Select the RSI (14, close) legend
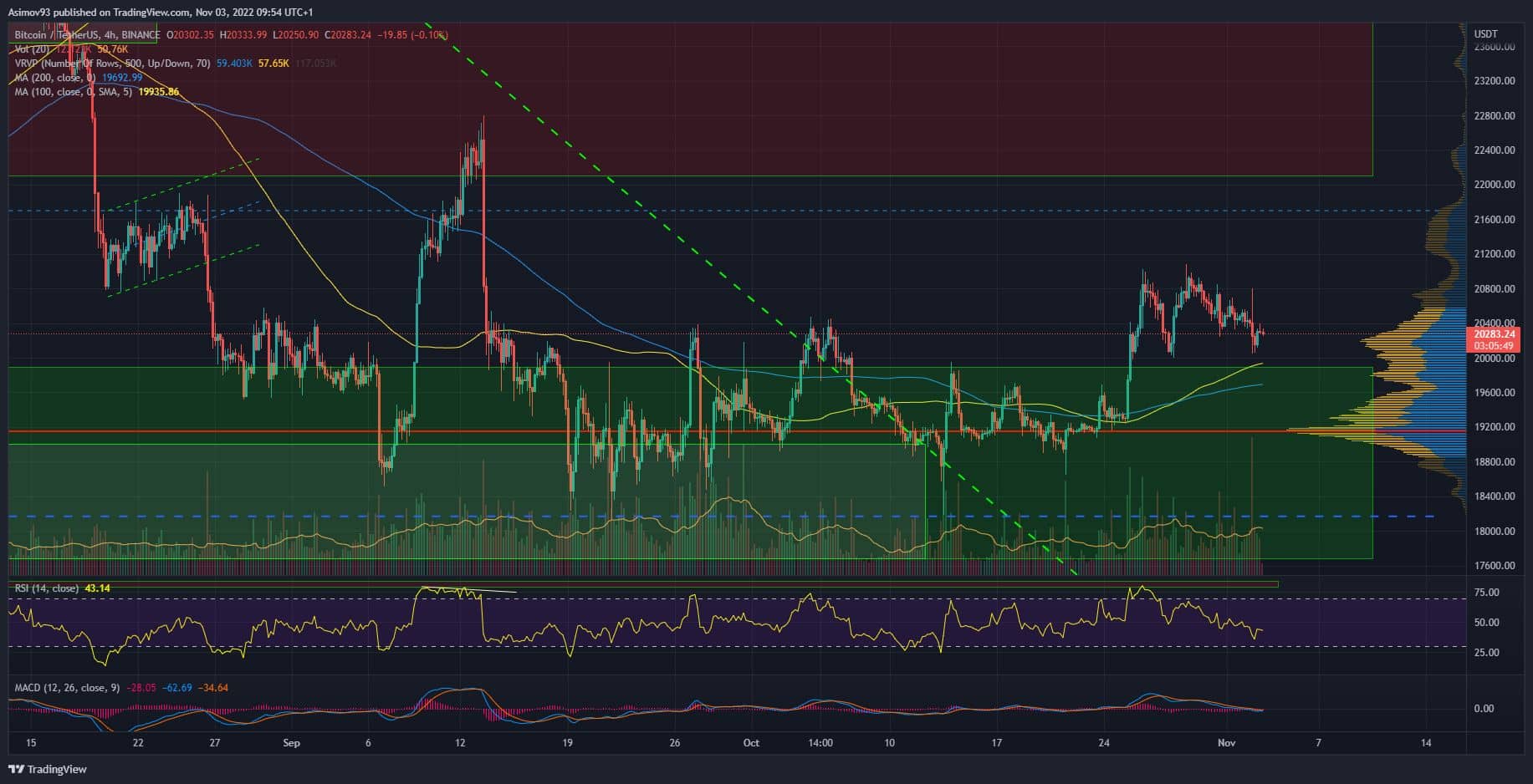The image size is (1533, 784). pos(46,588)
